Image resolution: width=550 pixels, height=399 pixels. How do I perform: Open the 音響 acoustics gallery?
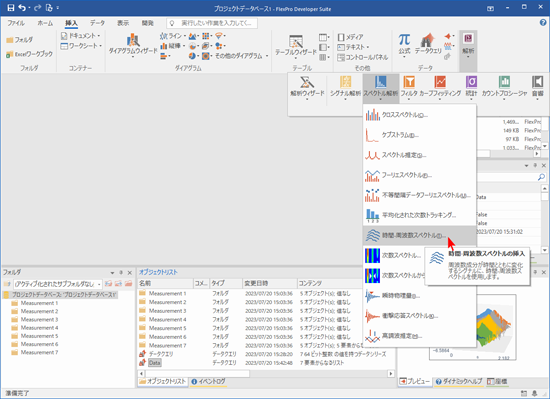point(537,87)
